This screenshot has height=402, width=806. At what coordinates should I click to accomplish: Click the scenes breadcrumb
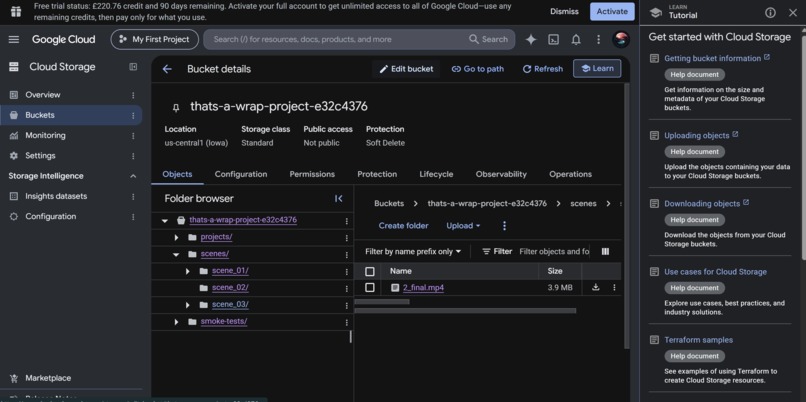583,204
